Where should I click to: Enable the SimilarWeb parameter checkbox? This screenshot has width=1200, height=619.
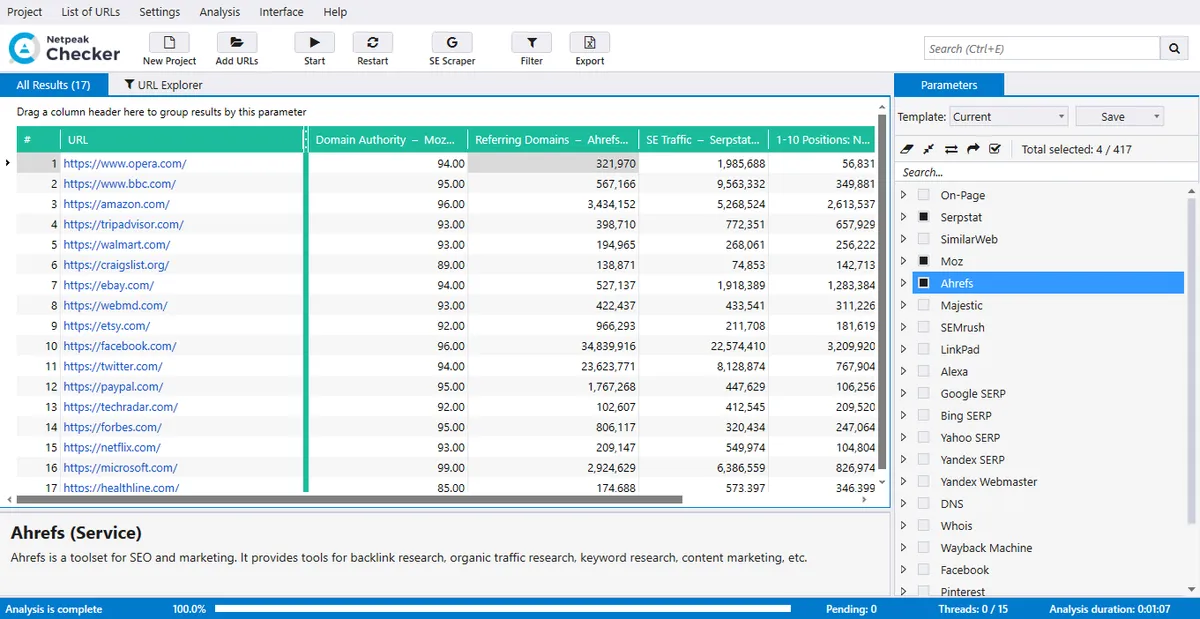point(923,240)
